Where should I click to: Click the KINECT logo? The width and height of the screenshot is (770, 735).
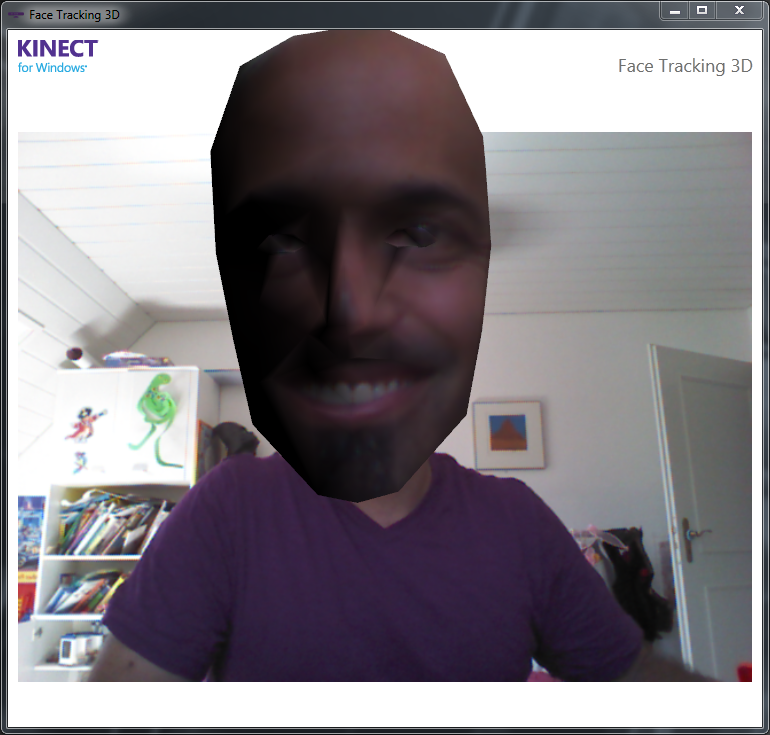coord(57,48)
